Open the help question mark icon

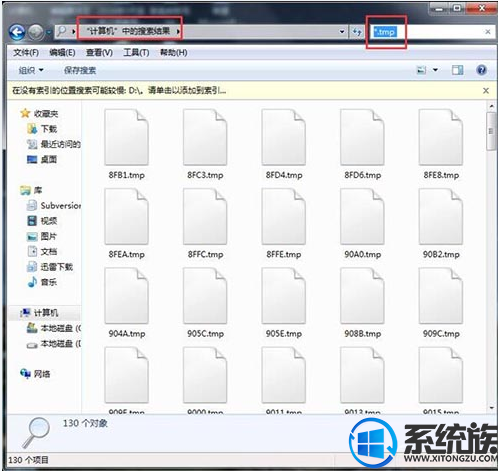pos(481,70)
